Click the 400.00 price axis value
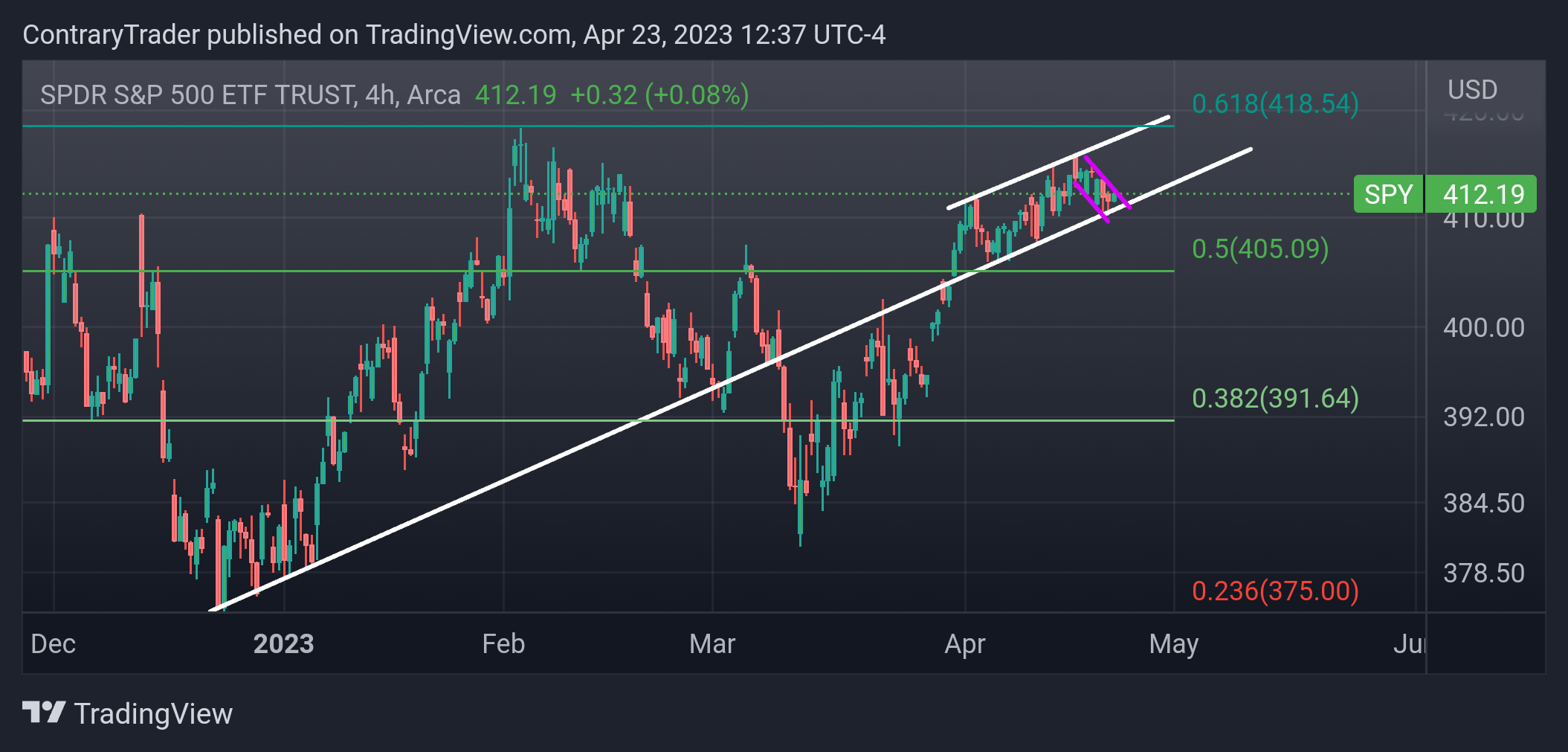 (1483, 328)
